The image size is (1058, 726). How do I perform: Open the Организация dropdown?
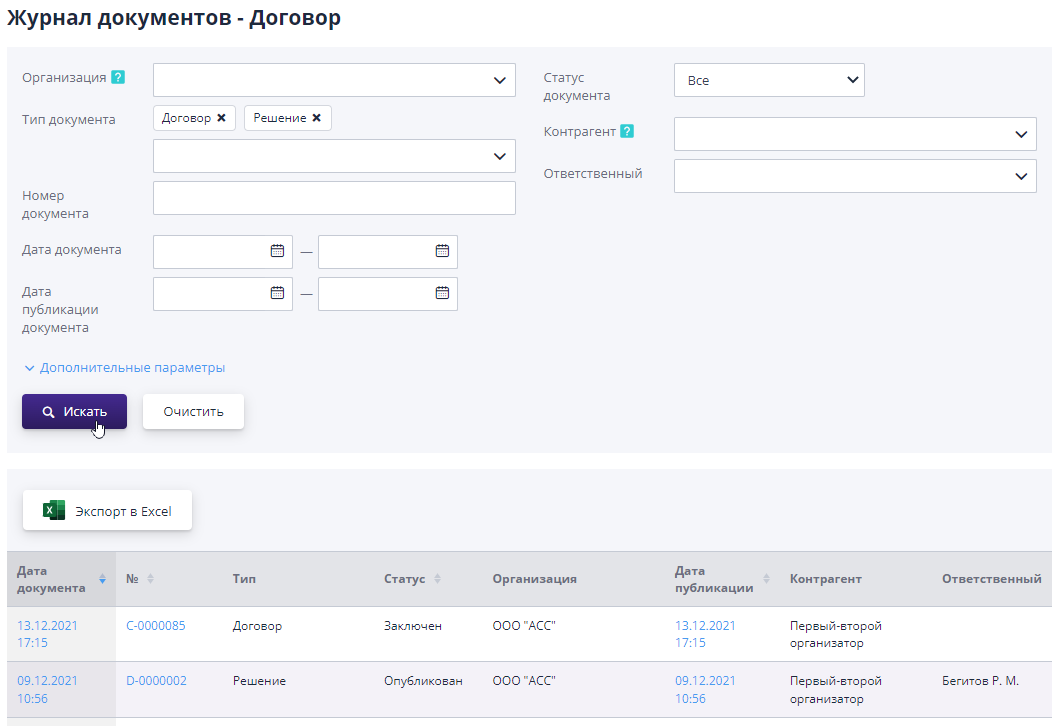[x=334, y=80]
